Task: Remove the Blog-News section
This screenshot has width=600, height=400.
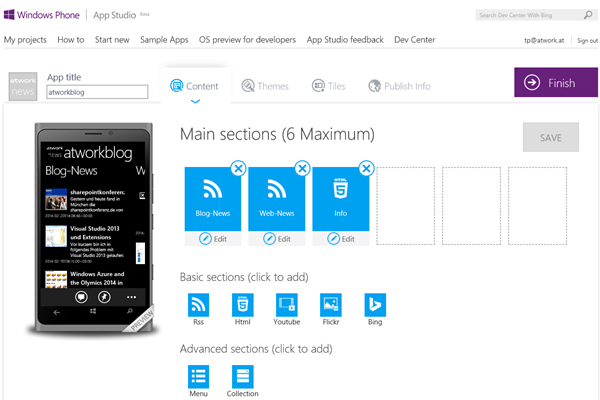Action: click(x=238, y=168)
